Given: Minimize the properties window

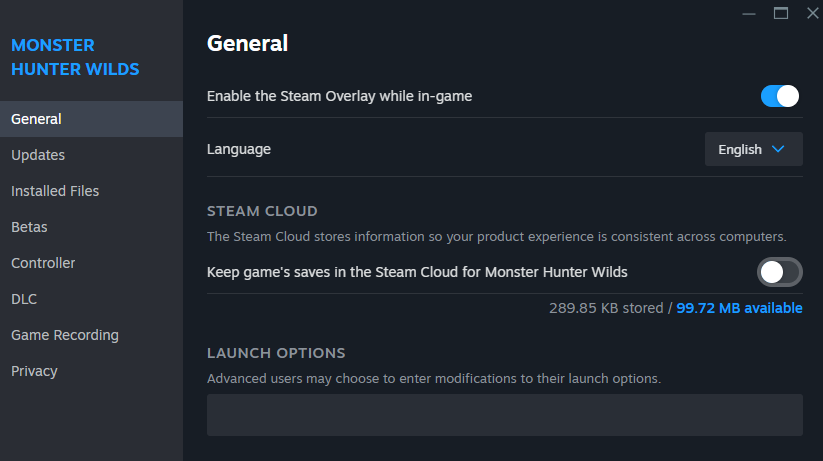Looking at the screenshot, I should (751, 13).
